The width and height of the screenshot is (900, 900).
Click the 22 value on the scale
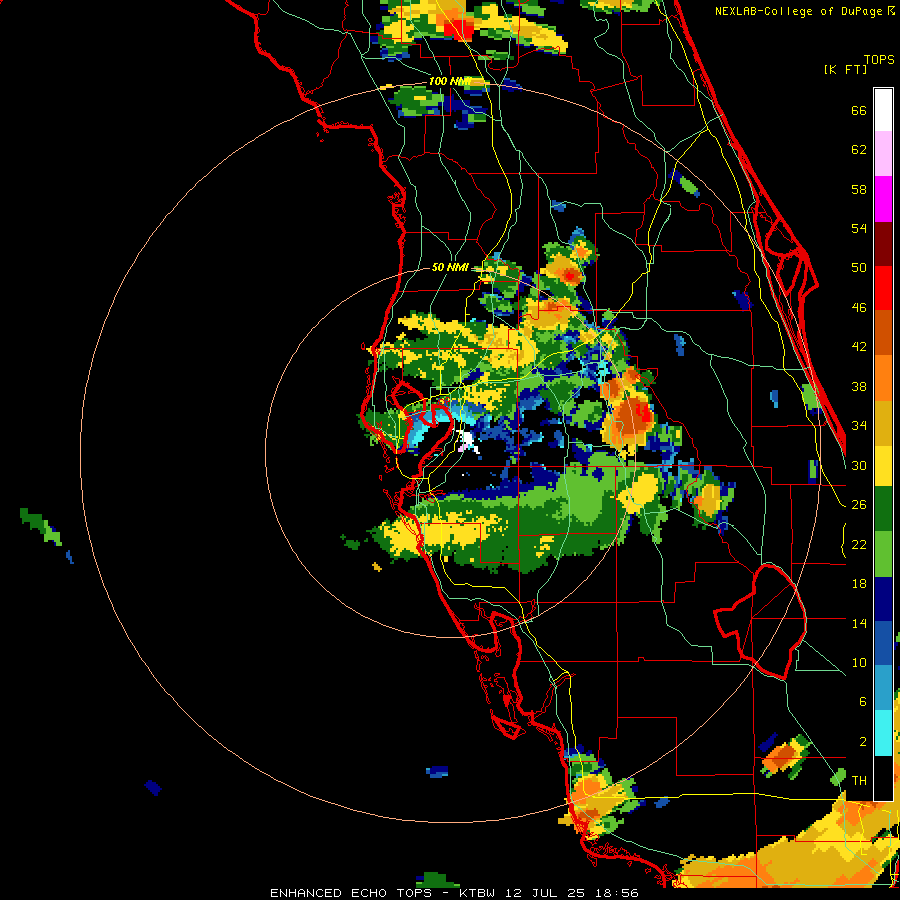pyautogui.click(x=859, y=544)
